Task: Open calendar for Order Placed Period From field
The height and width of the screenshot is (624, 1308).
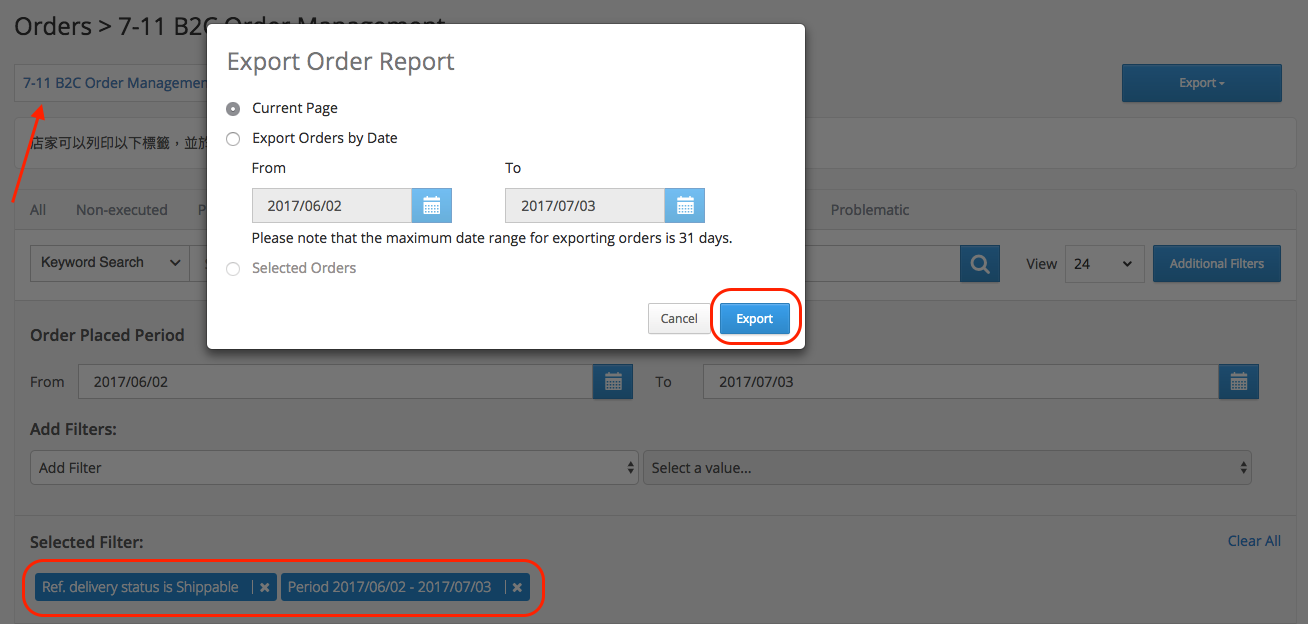Action: (612, 381)
